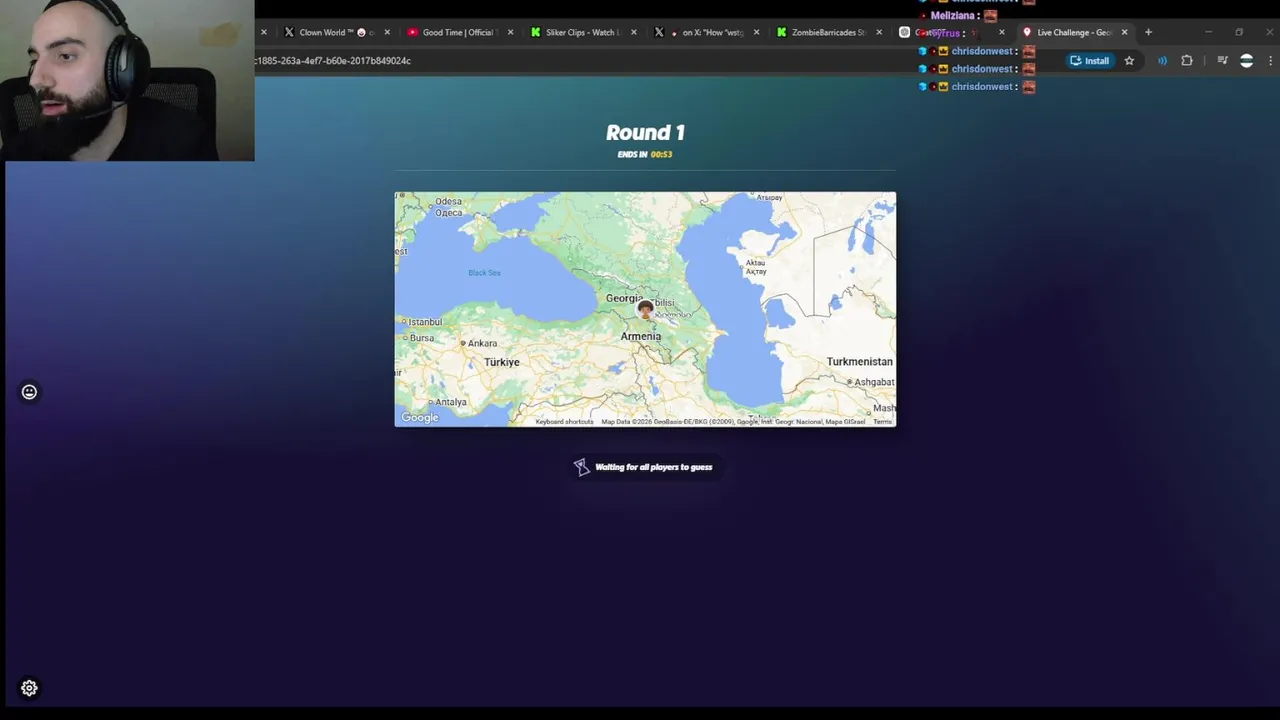Viewport: 1280px width, 720px height.
Task: Bookmark this page with the star icon
Action: (1129, 60)
